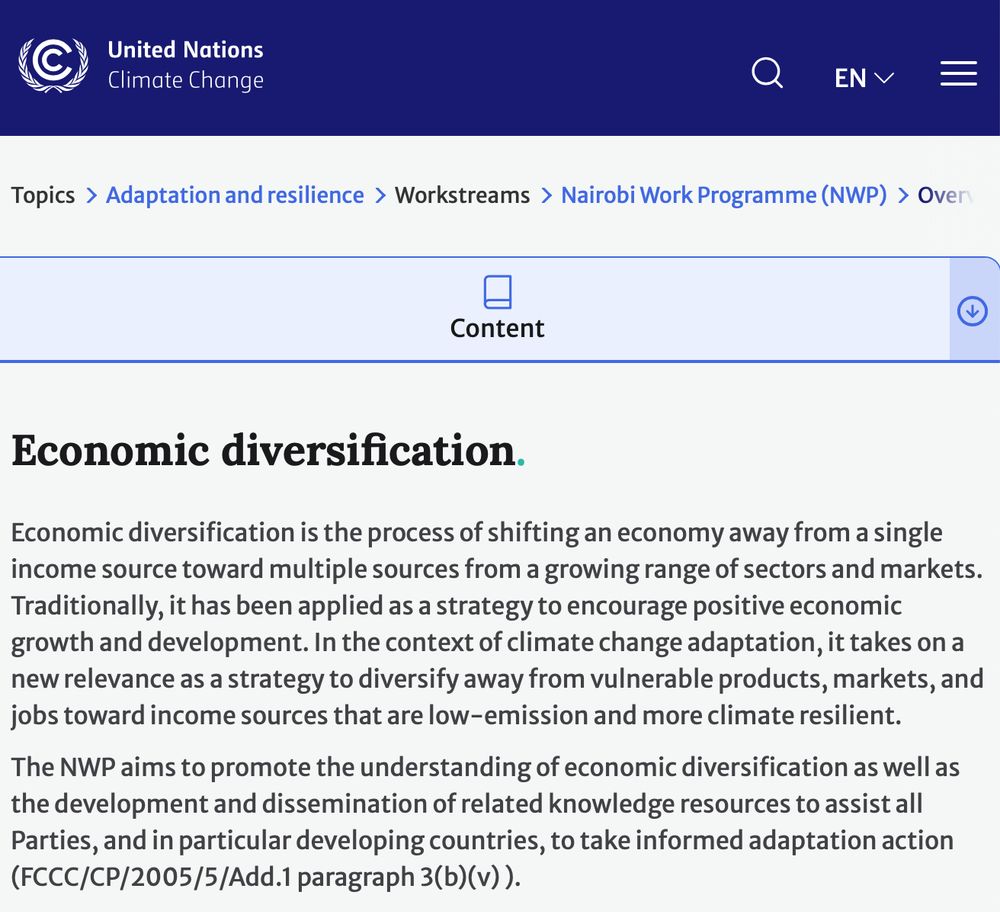
Task: Open Nairobi Work Programme (NWP) breadcrumb
Action: pos(724,195)
